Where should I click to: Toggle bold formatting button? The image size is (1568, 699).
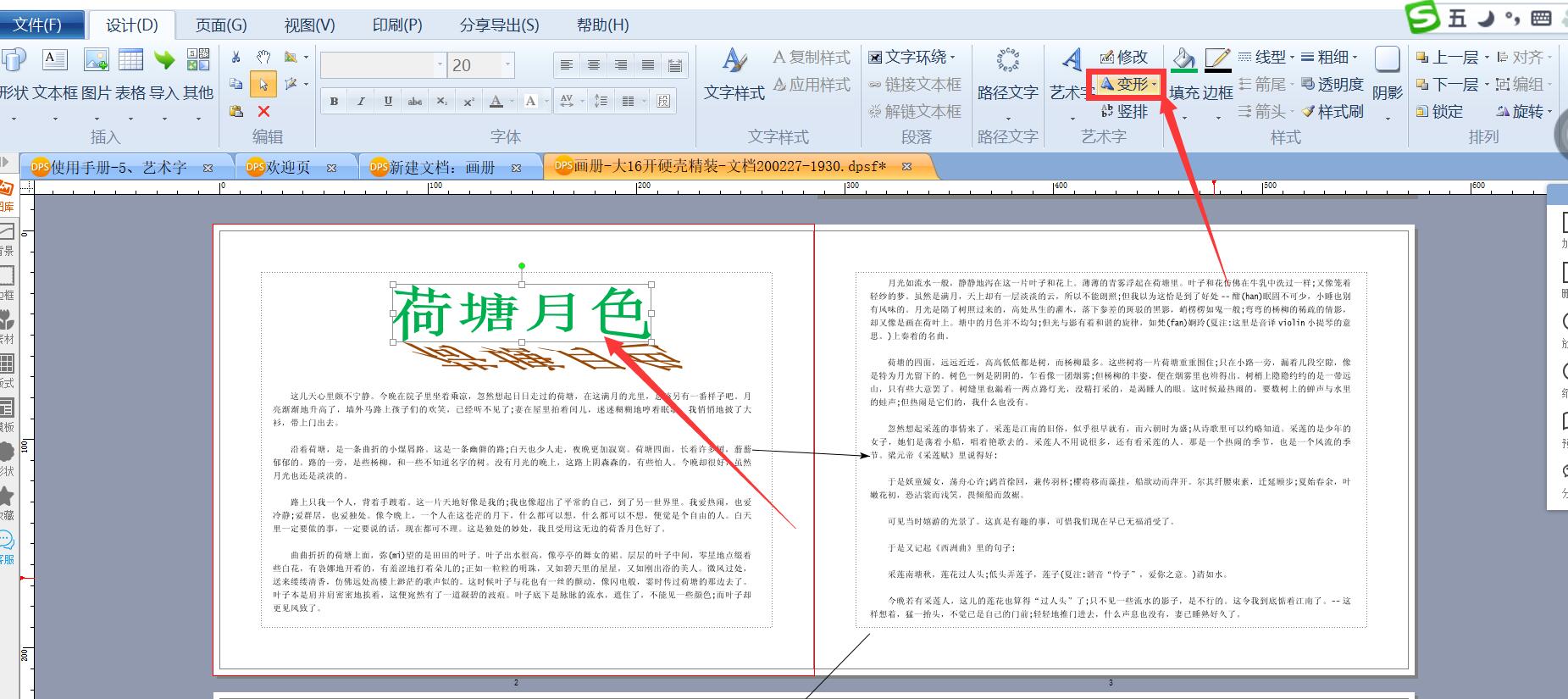pos(334,101)
